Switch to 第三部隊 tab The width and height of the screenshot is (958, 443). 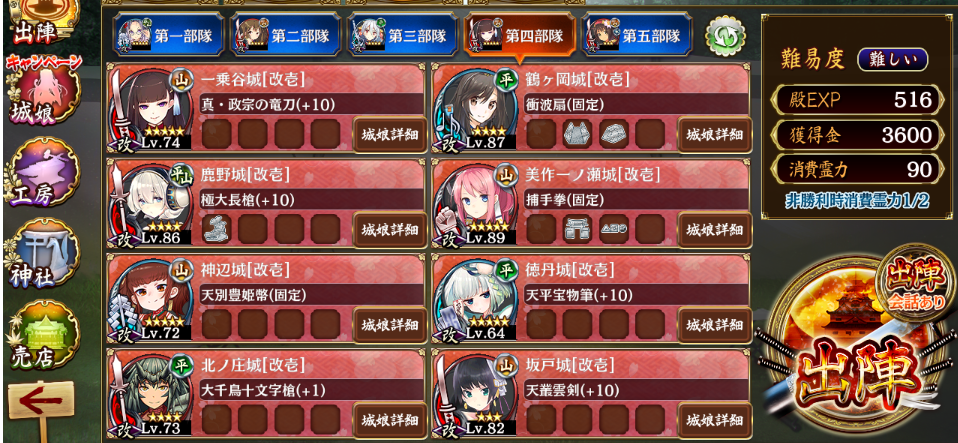pyautogui.click(x=402, y=35)
